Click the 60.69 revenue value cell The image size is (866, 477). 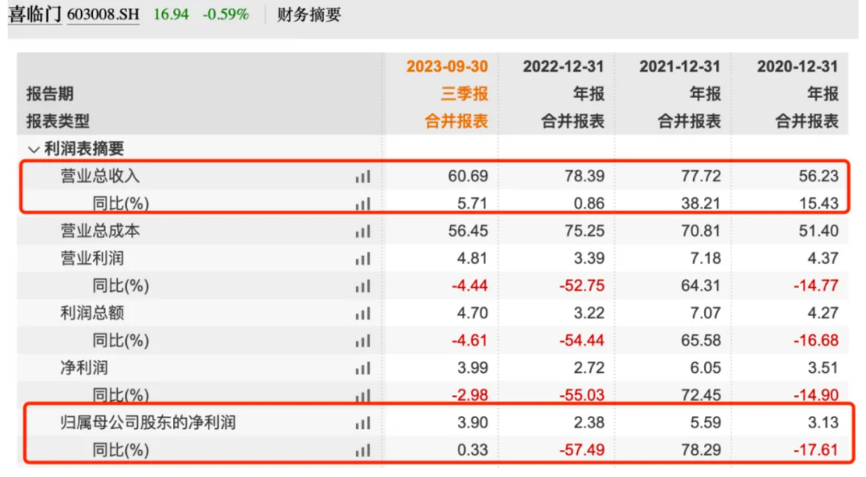coord(469,176)
